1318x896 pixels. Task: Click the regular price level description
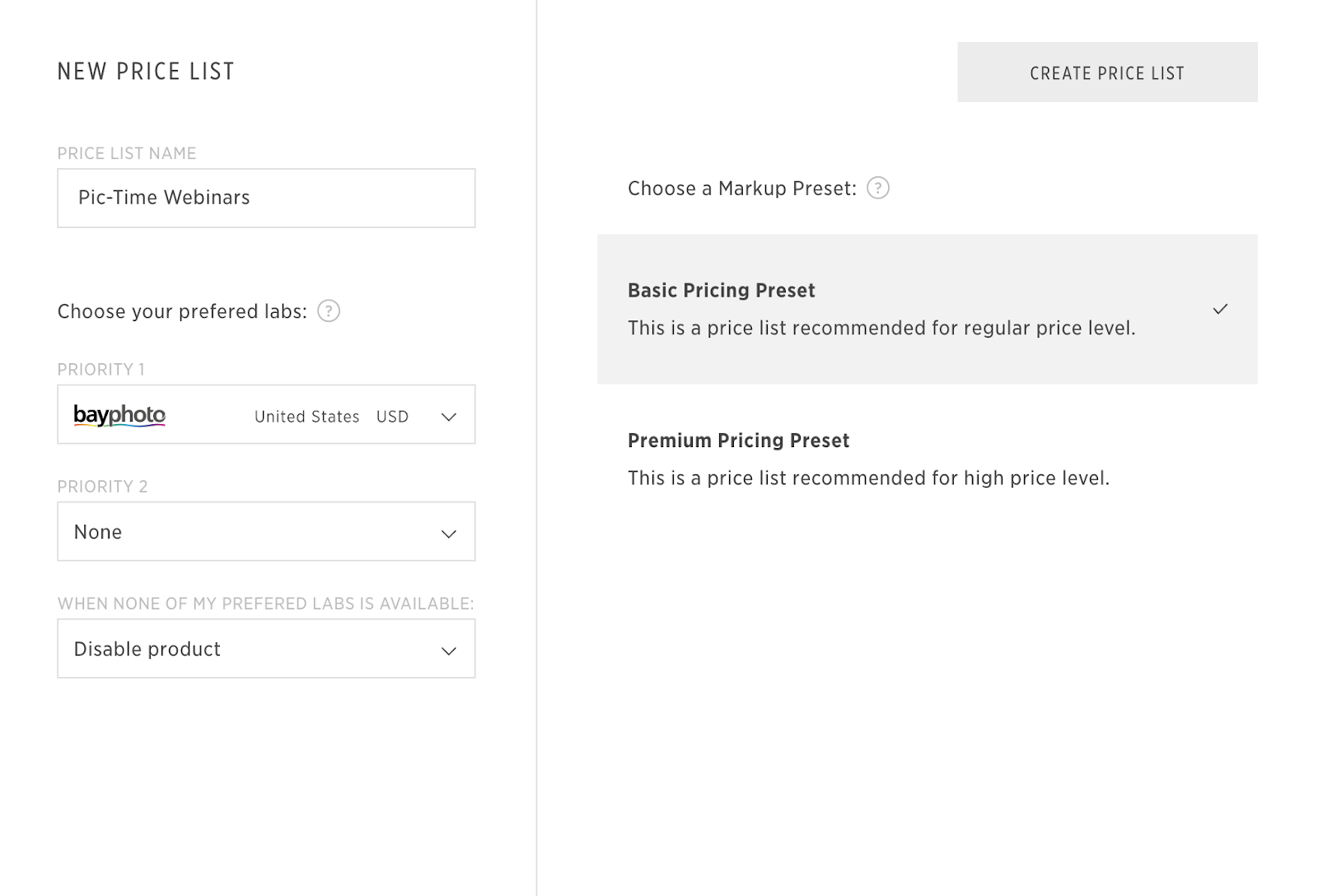[881, 329]
